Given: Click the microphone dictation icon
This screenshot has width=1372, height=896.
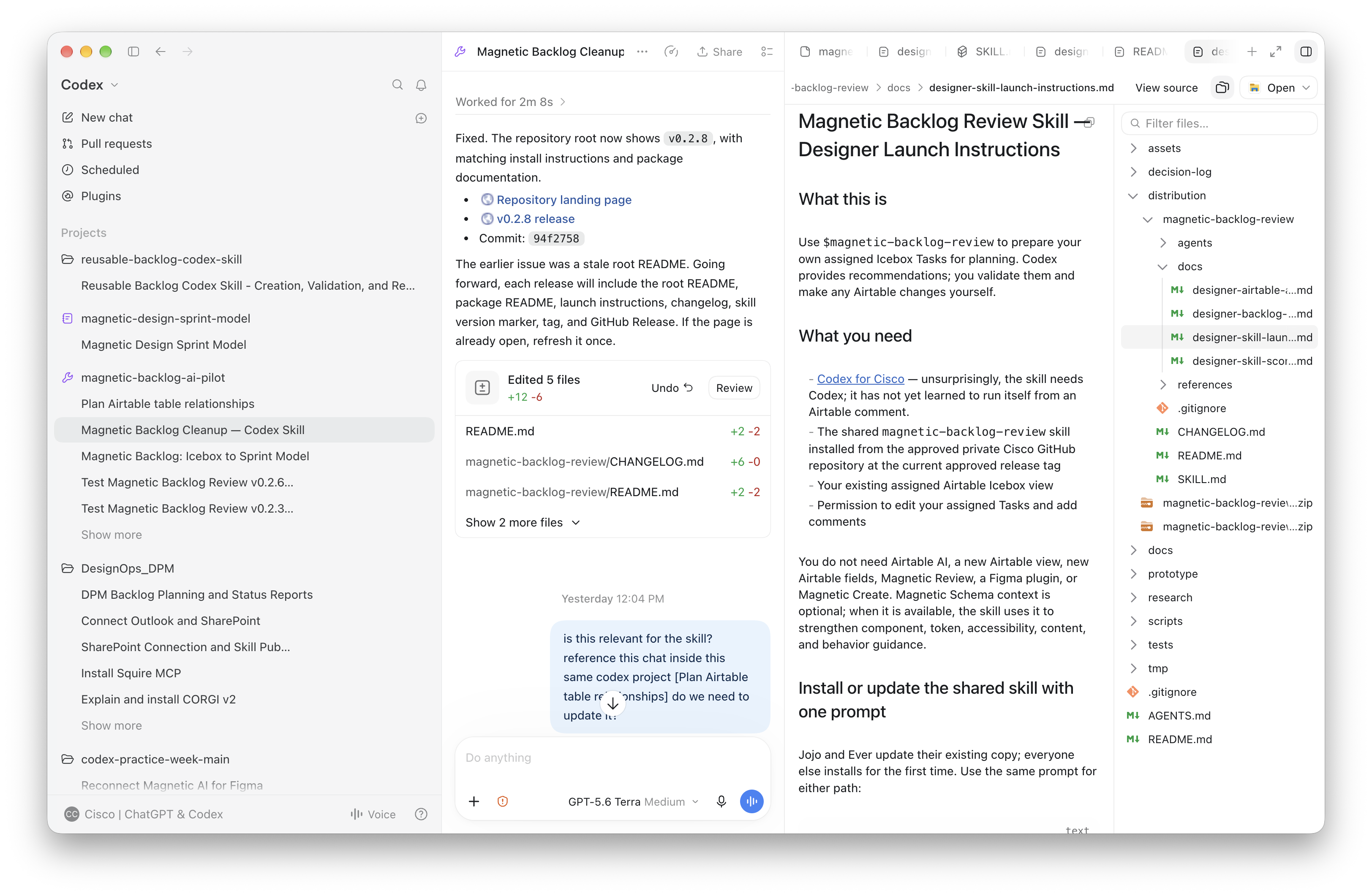Looking at the screenshot, I should (721, 801).
